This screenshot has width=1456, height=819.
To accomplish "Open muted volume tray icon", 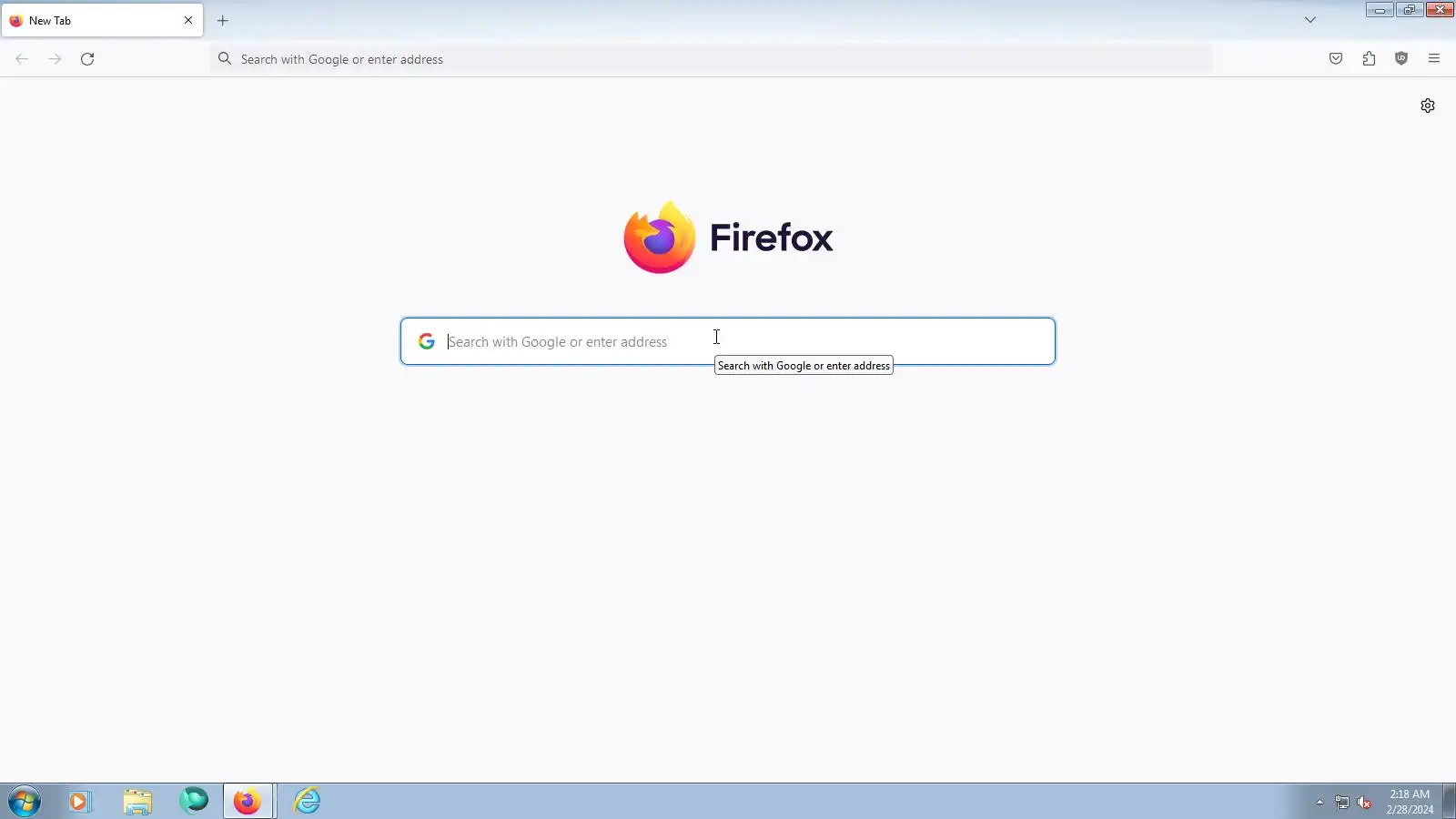I will [x=1364, y=802].
